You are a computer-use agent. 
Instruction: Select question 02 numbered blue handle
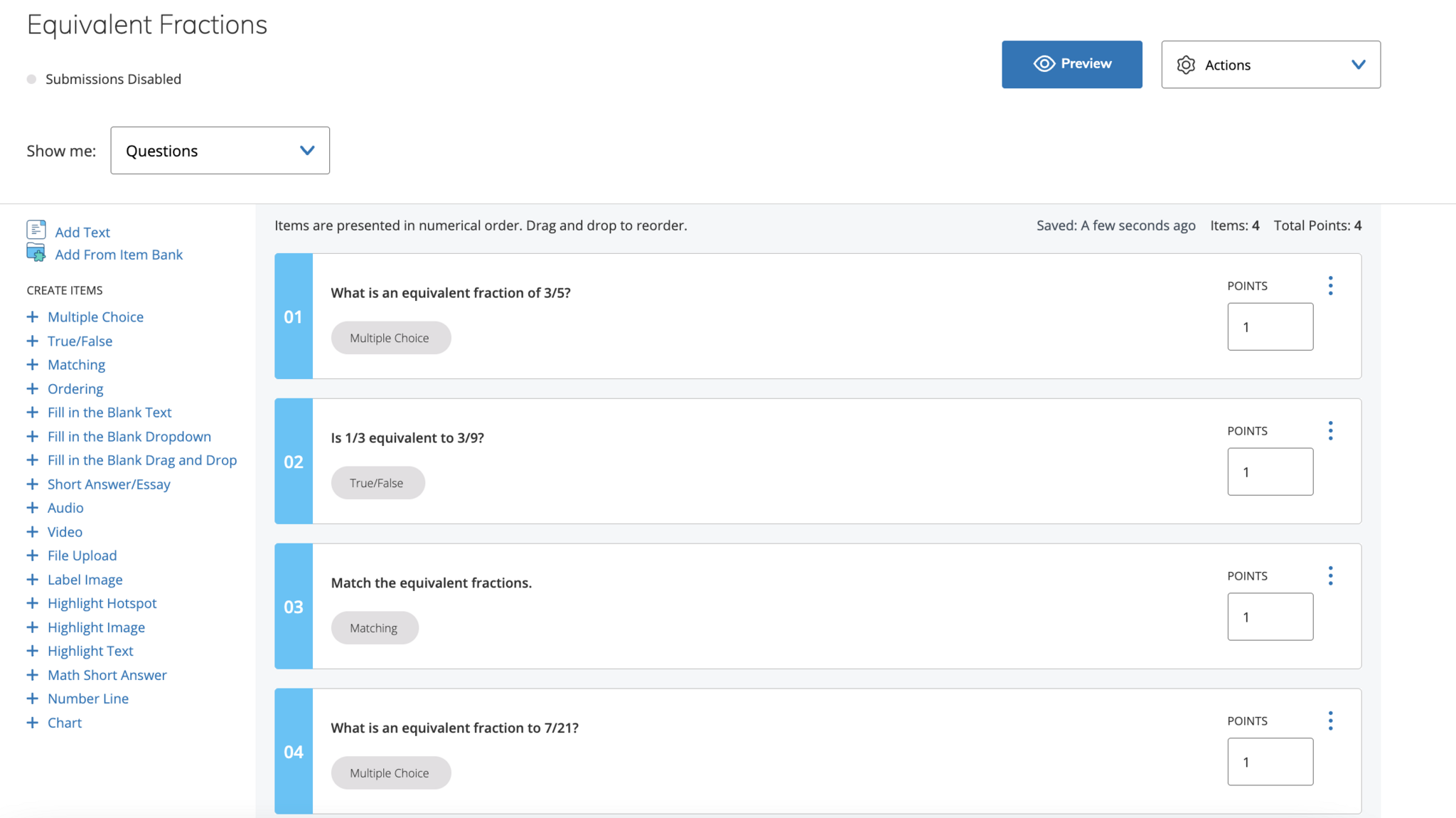294,462
